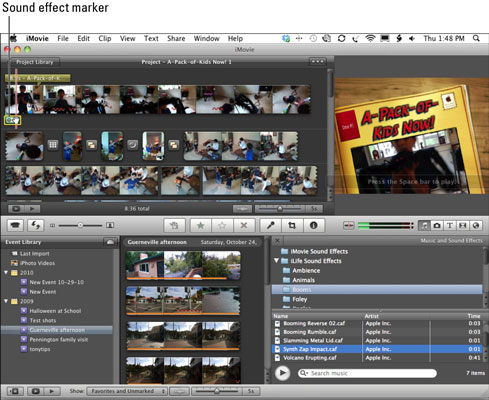Open the Edit menu

pyautogui.click(x=83, y=38)
